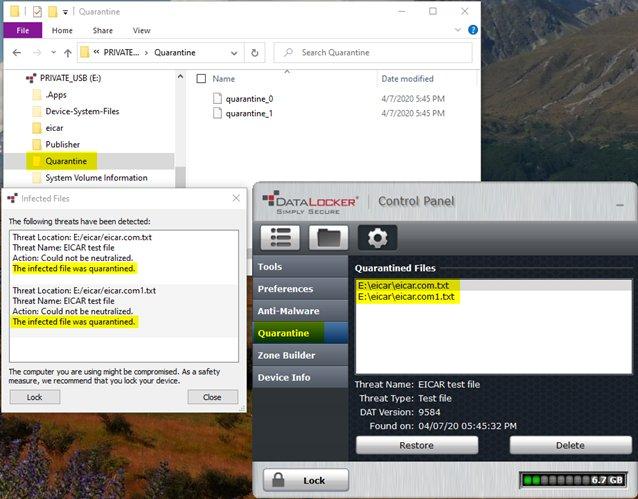Expand the address bar history dropdown
The height and width of the screenshot is (499, 638).
click(x=233, y=52)
